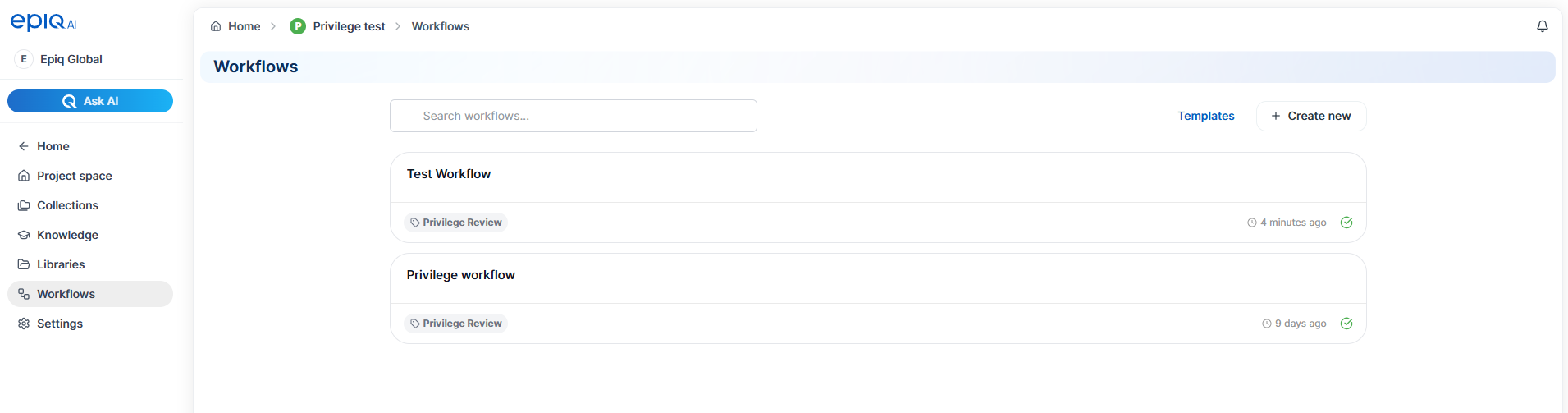Focus the Search workflows field
Image resolution: width=1568 pixels, height=413 pixels.
pos(573,116)
